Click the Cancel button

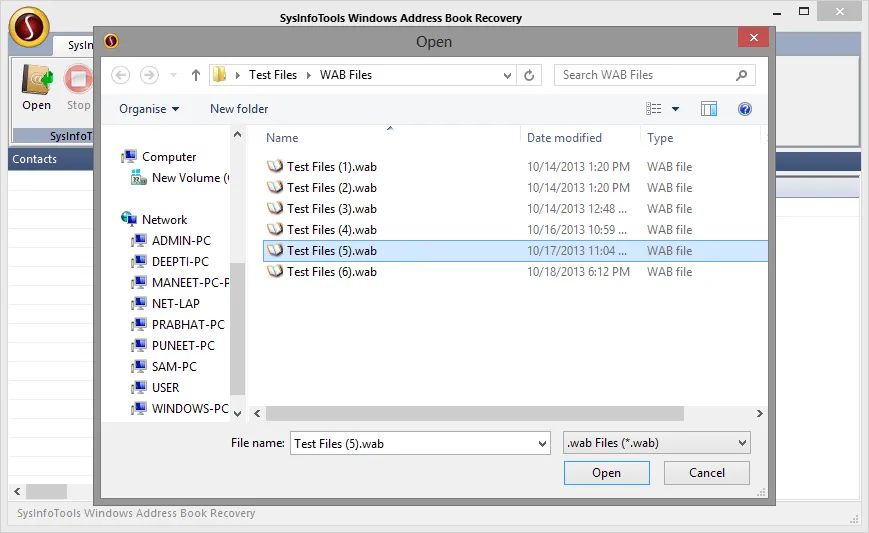click(707, 473)
